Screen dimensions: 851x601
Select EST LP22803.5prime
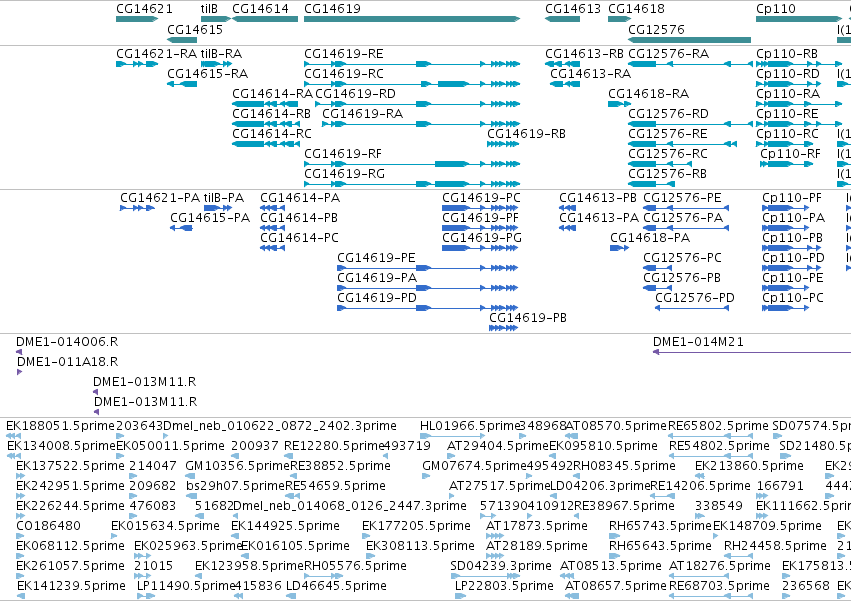(x=504, y=587)
